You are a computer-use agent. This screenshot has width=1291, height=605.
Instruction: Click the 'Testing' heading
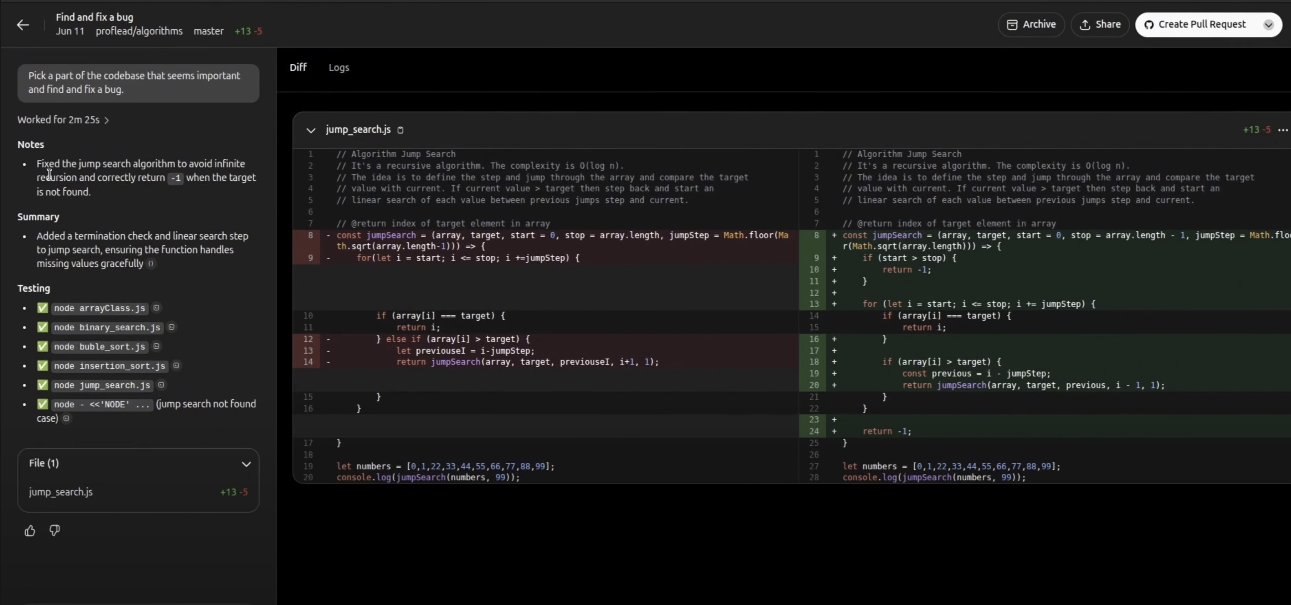34,289
